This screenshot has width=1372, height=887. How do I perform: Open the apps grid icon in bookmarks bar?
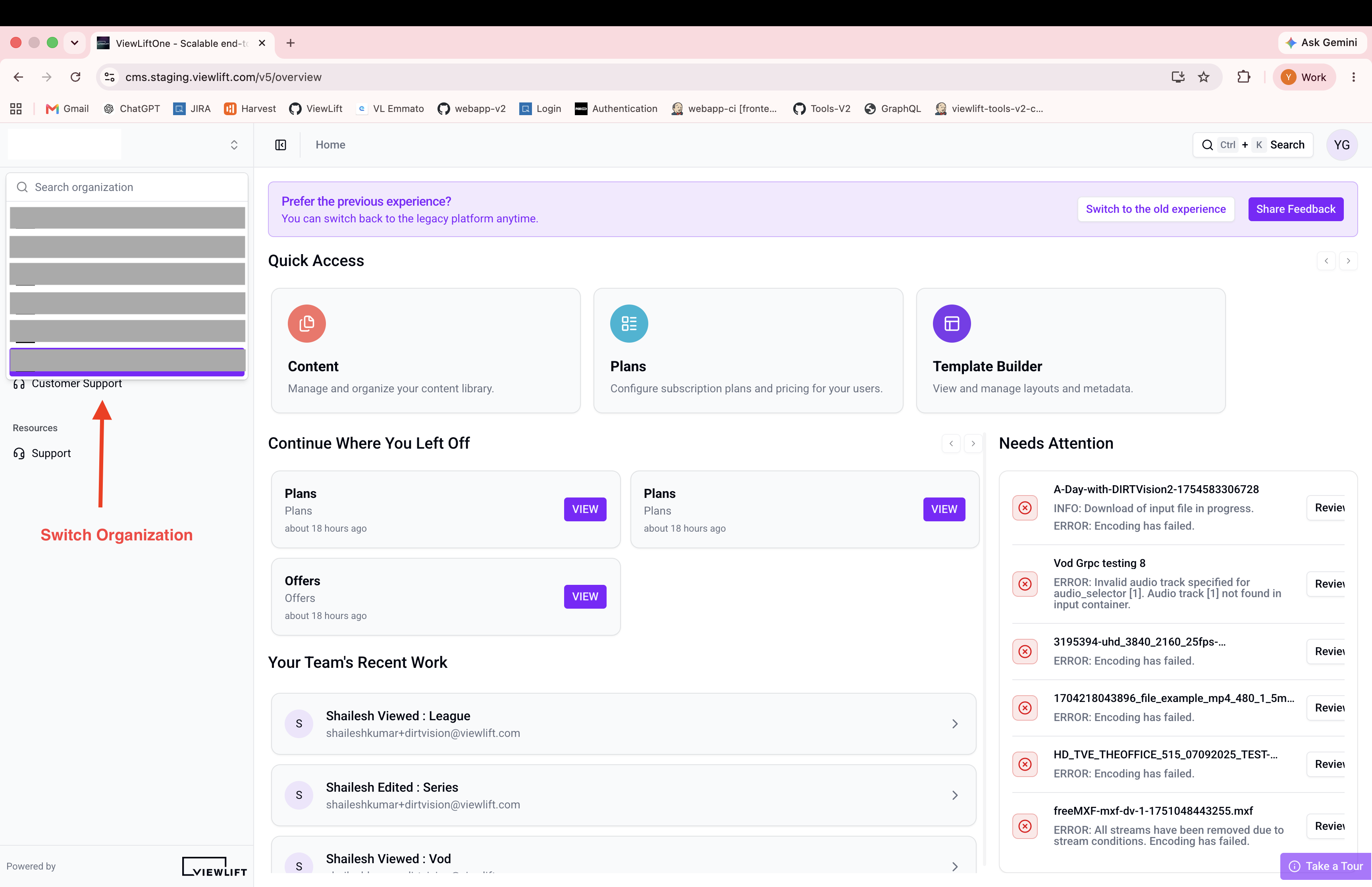point(16,109)
